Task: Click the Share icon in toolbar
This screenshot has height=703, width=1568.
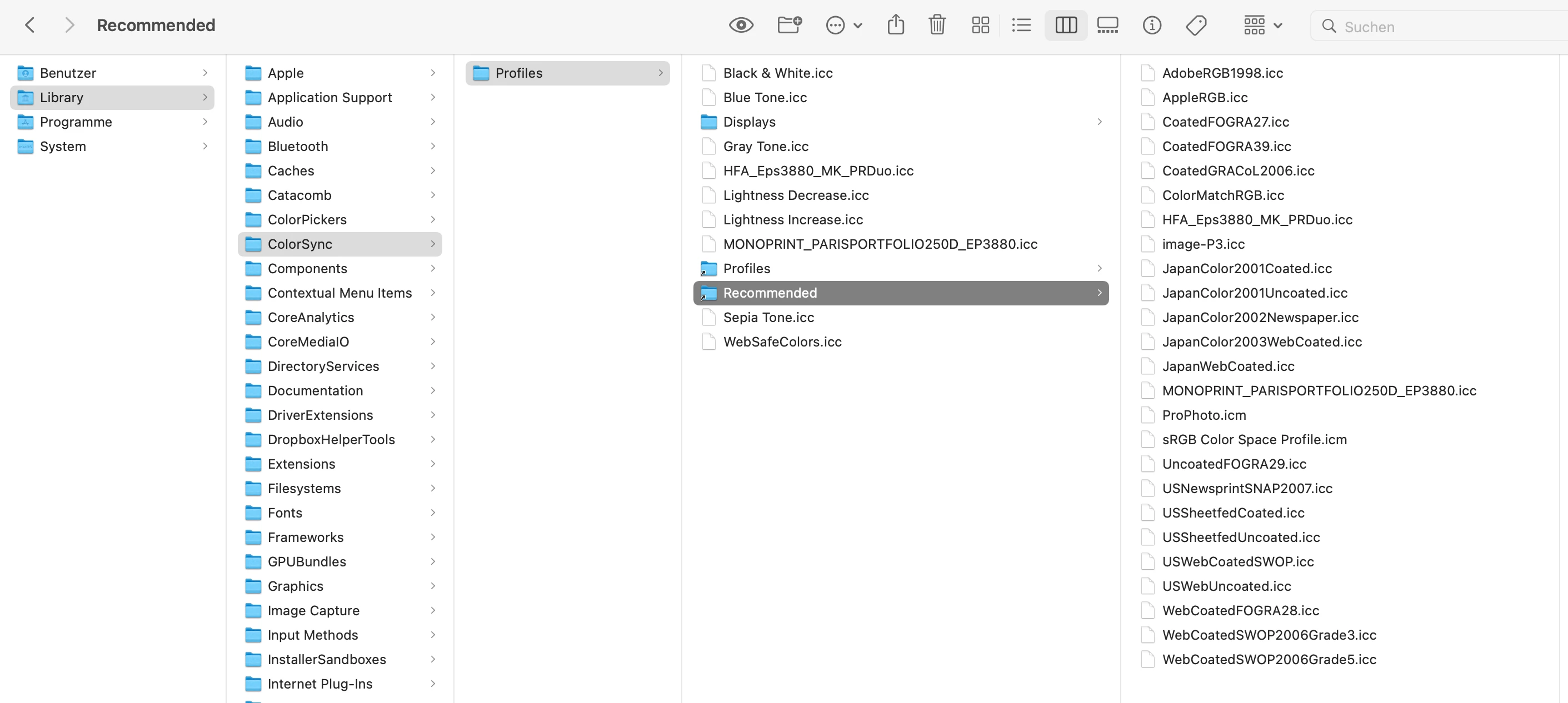Action: pos(895,26)
